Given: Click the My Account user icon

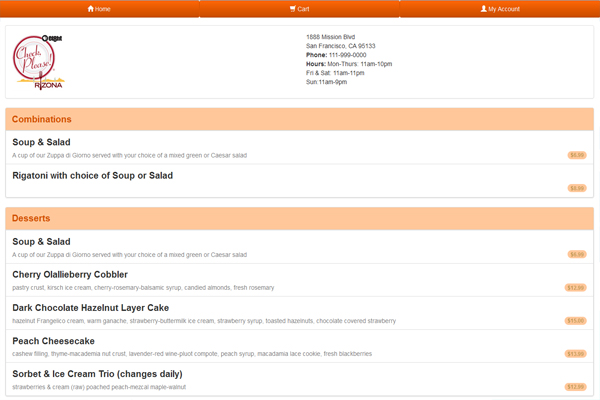Looking at the screenshot, I should 484,8.
